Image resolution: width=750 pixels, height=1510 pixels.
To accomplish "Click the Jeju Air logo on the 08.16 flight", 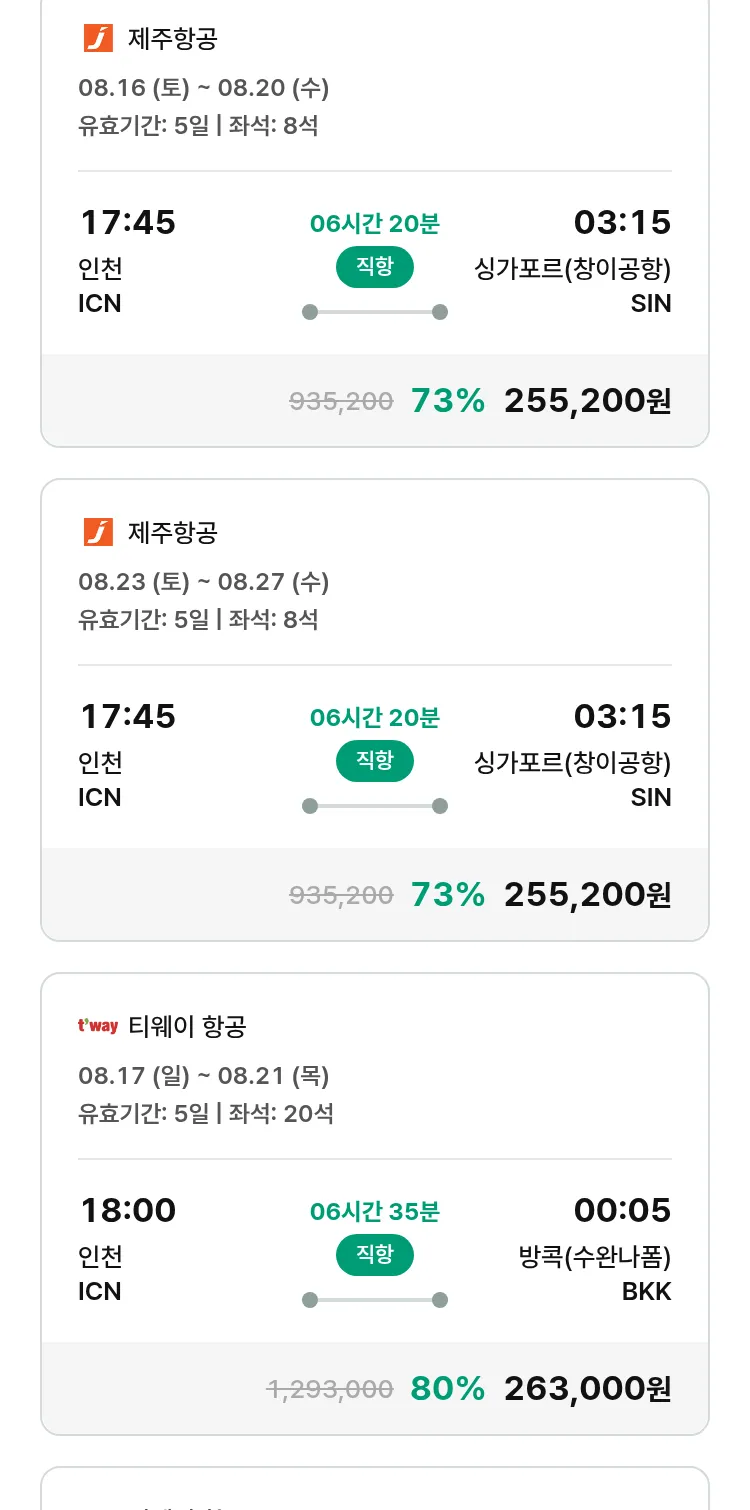I will coord(98,39).
